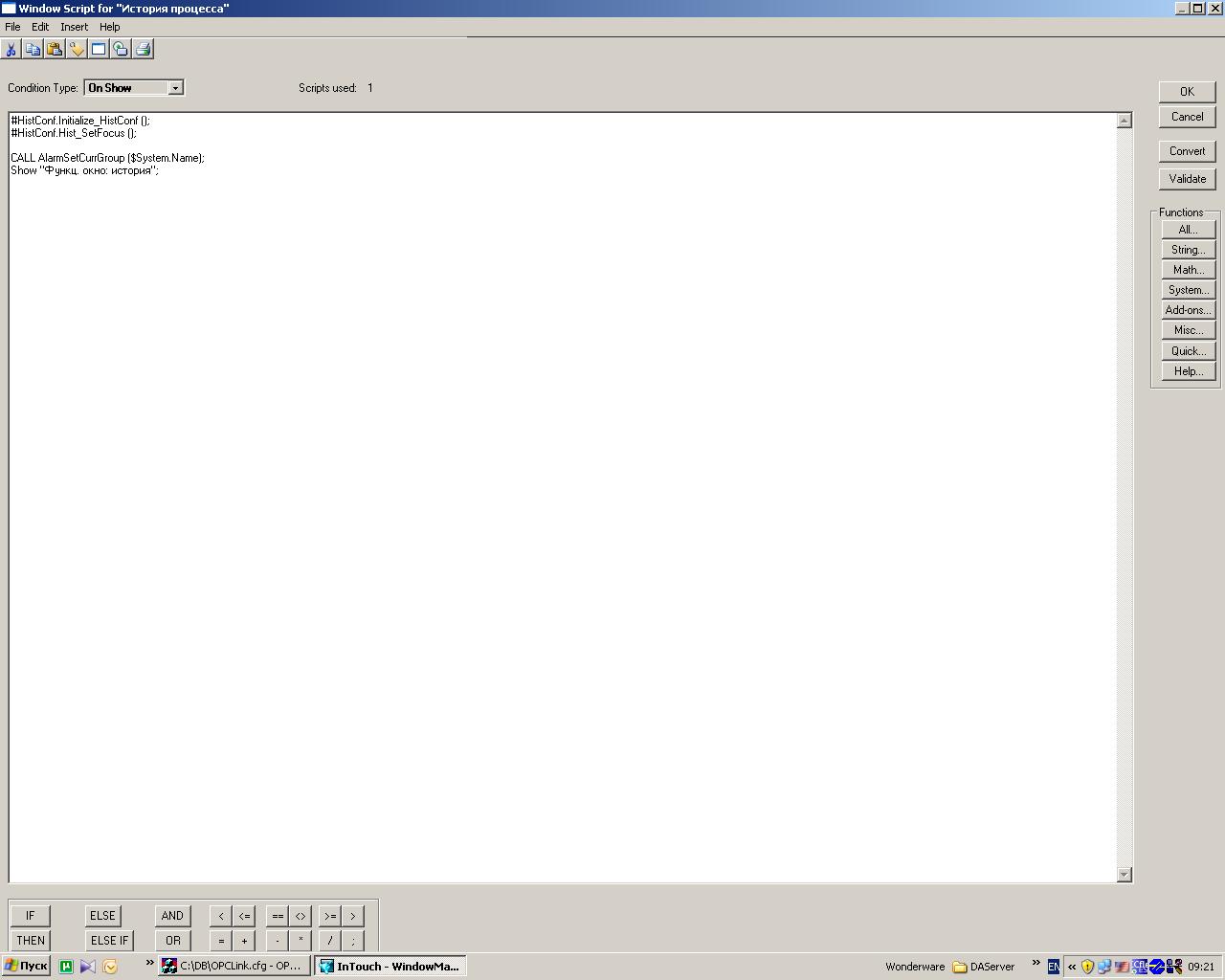
Task: Open the Start (Пуск) button
Action: click(x=26, y=966)
